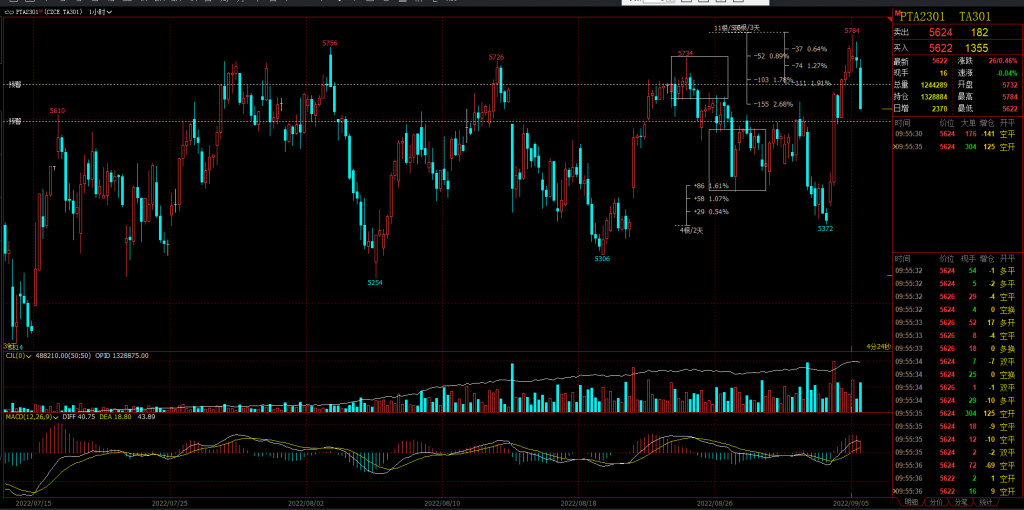
Task: Open the 1小时 timeframe dropdown
Action: pyautogui.click(x=99, y=12)
